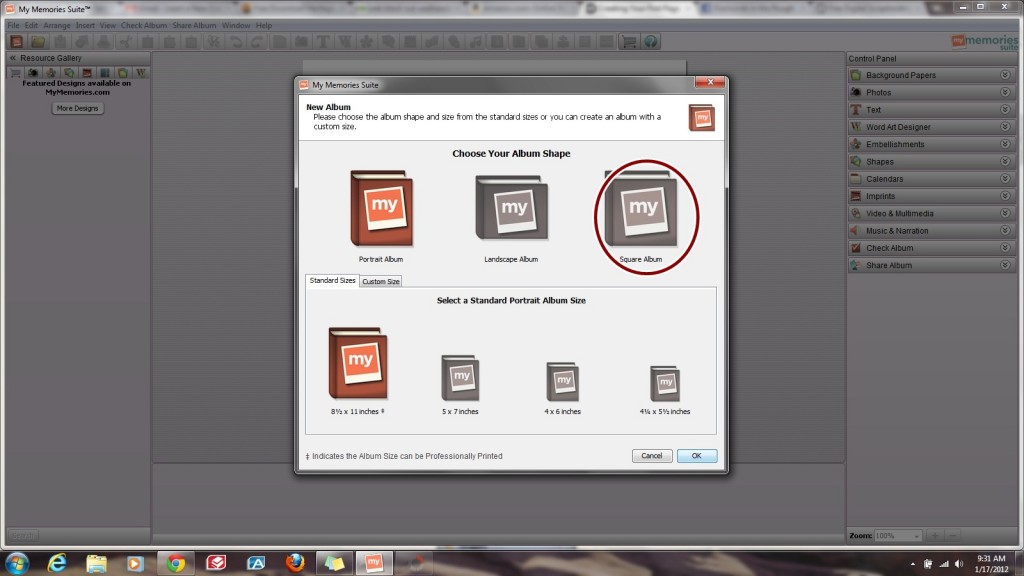Expand the Embellishments section
The width and height of the screenshot is (1024, 576).
1005,144
